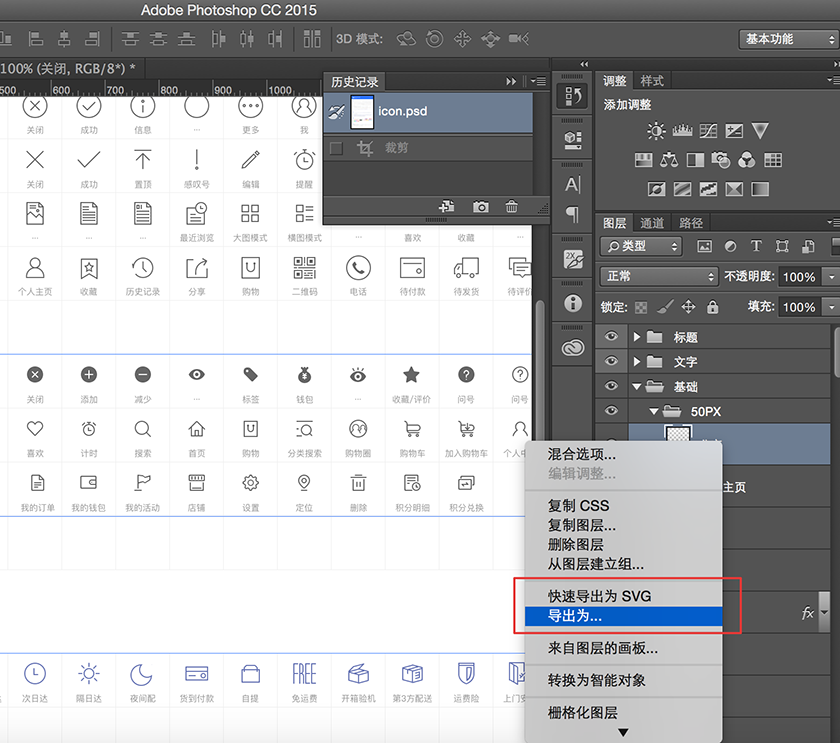The width and height of the screenshot is (840, 743).
Task: Filter for shape layers
Action: tap(782, 246)
